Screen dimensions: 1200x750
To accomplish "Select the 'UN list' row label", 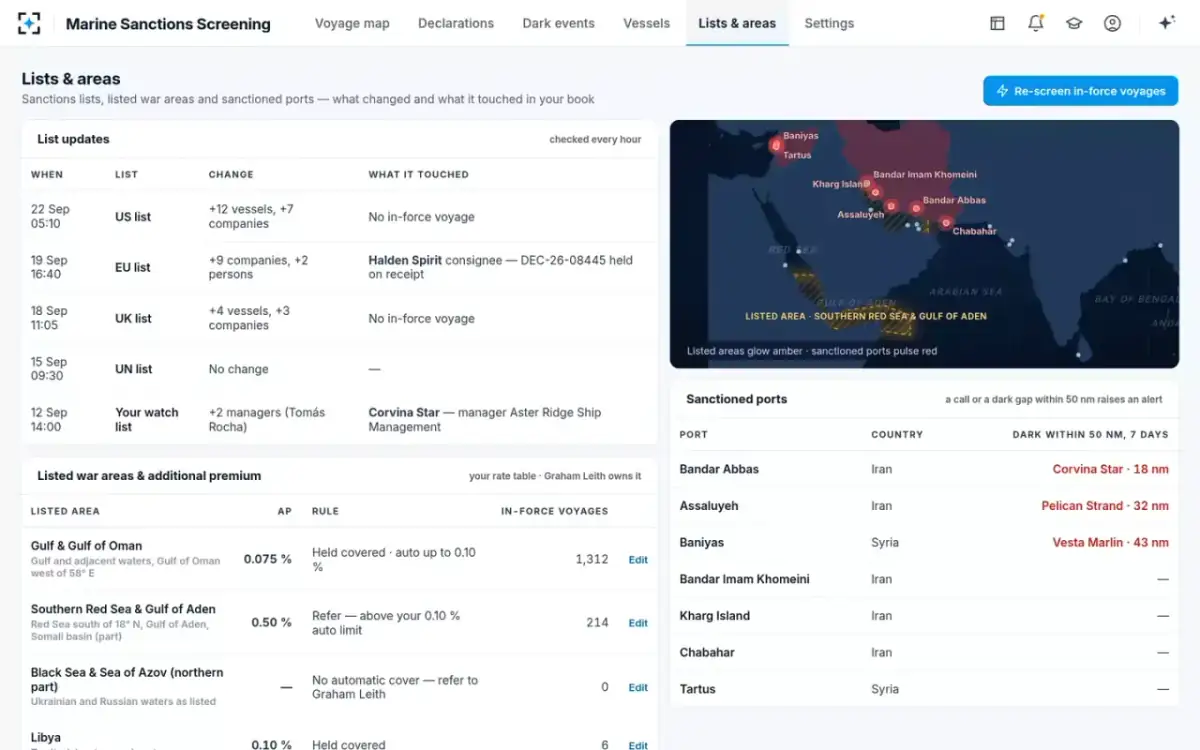I will (x=133, y=369).
